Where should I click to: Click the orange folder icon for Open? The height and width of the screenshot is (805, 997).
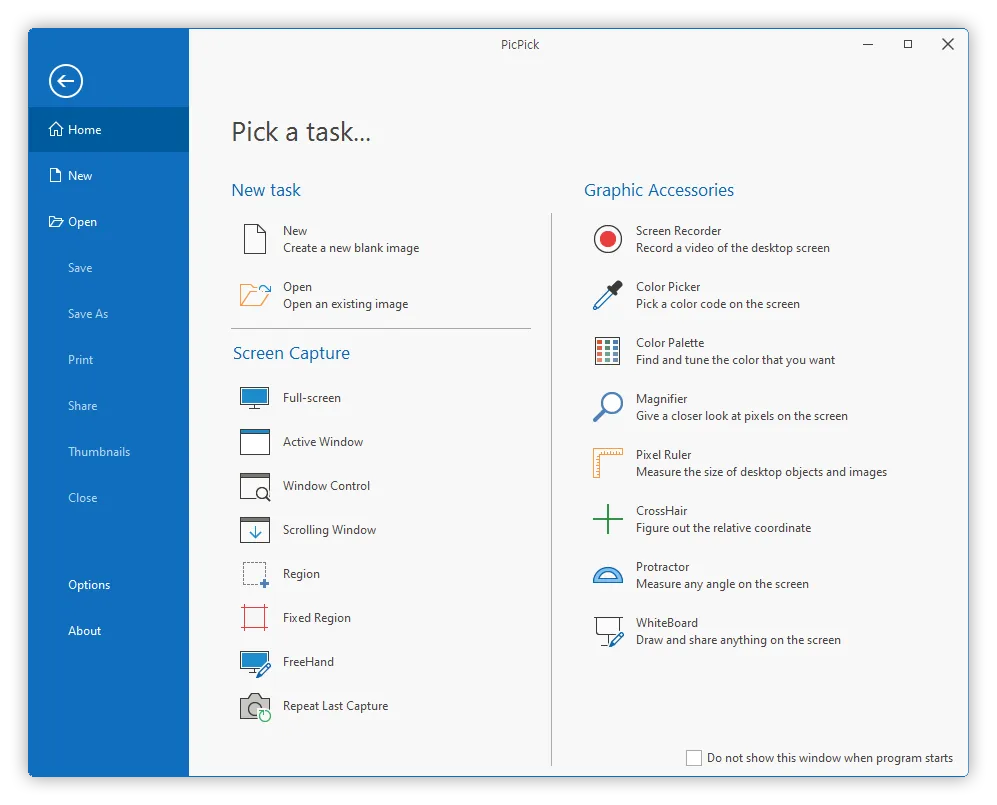click(x=256, y=295)
